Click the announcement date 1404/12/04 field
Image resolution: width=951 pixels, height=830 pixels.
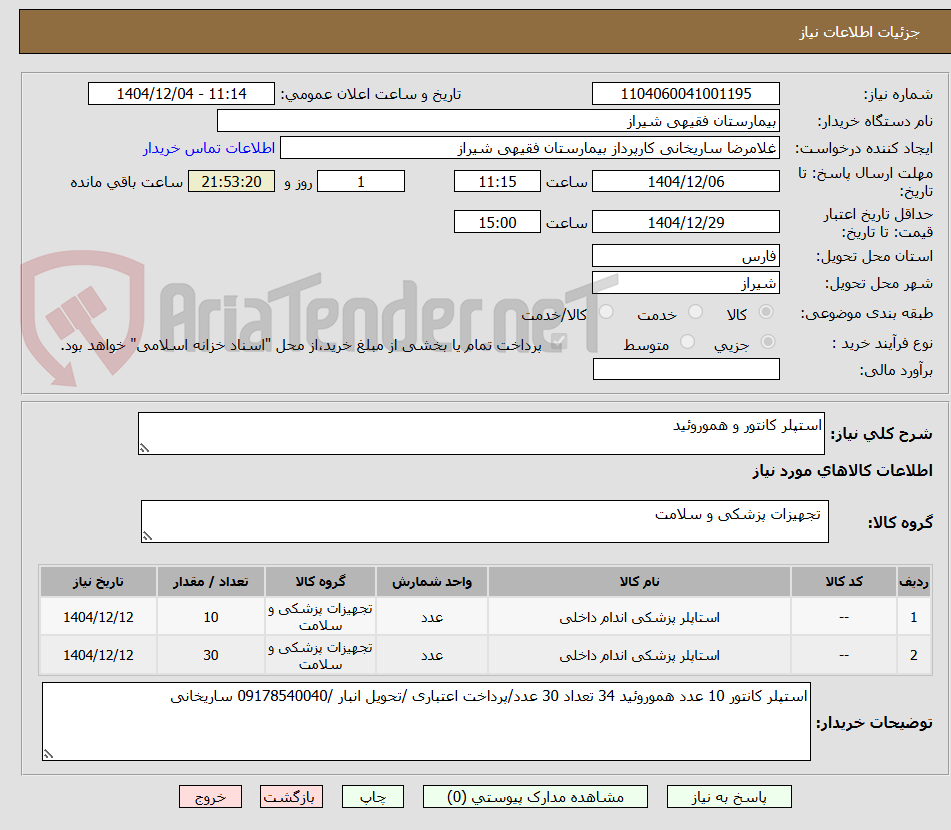coord(181,94)
